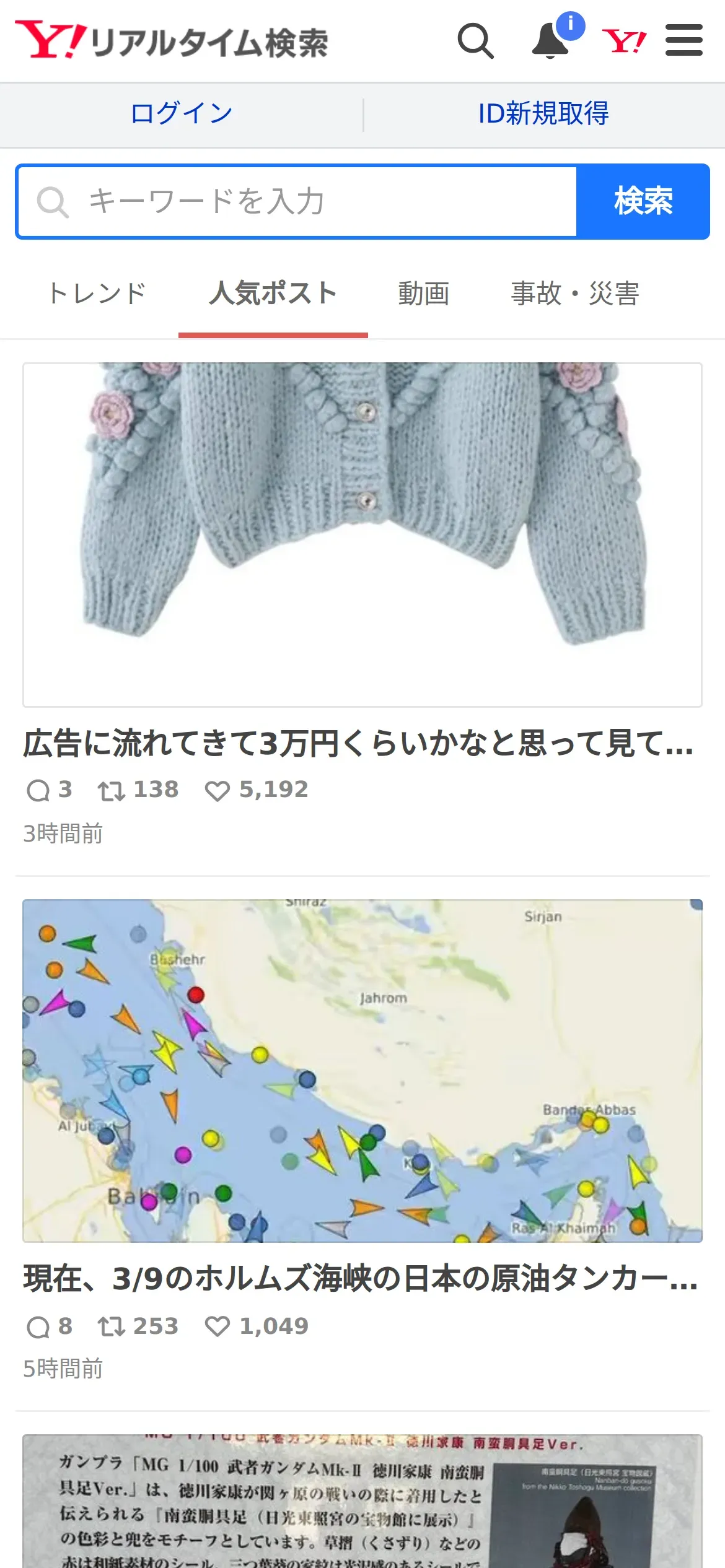Open notifications bell icon
Image resolution: width=725 pixels, height=1568 pixels.
(551, 41)
